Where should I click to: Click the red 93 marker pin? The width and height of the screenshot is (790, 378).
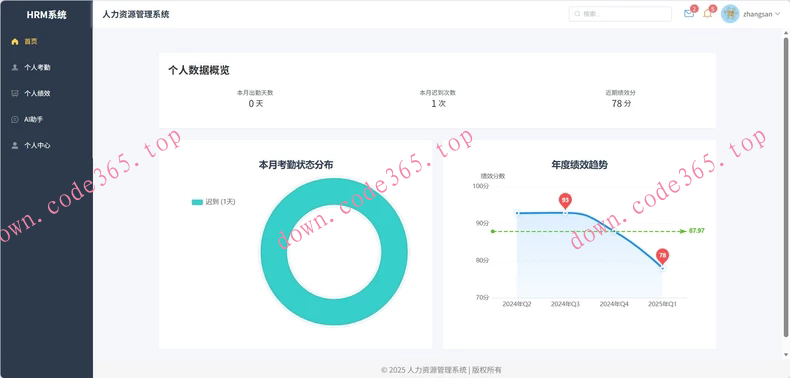coord(565,201)
